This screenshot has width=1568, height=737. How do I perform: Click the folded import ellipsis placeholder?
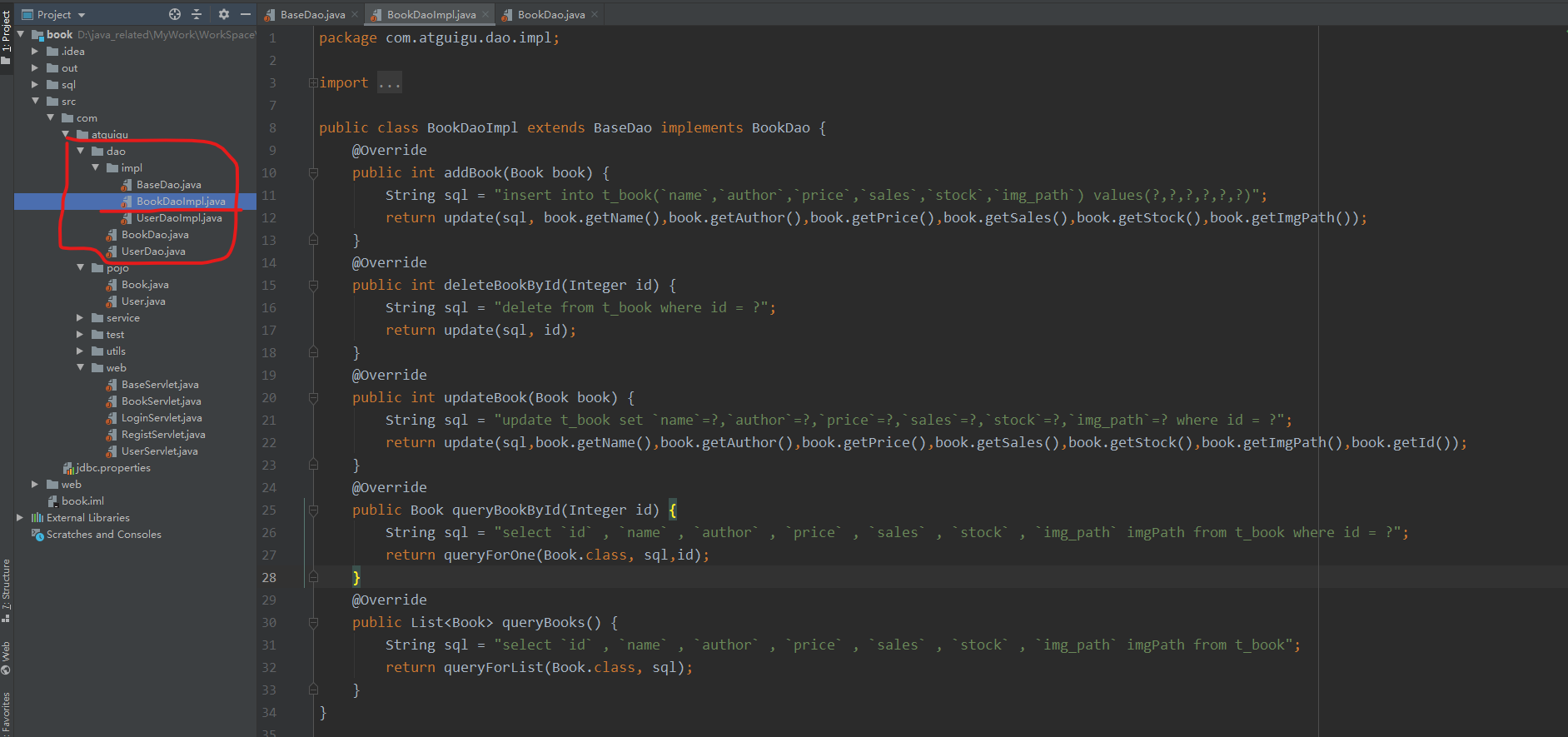point(389,82)
